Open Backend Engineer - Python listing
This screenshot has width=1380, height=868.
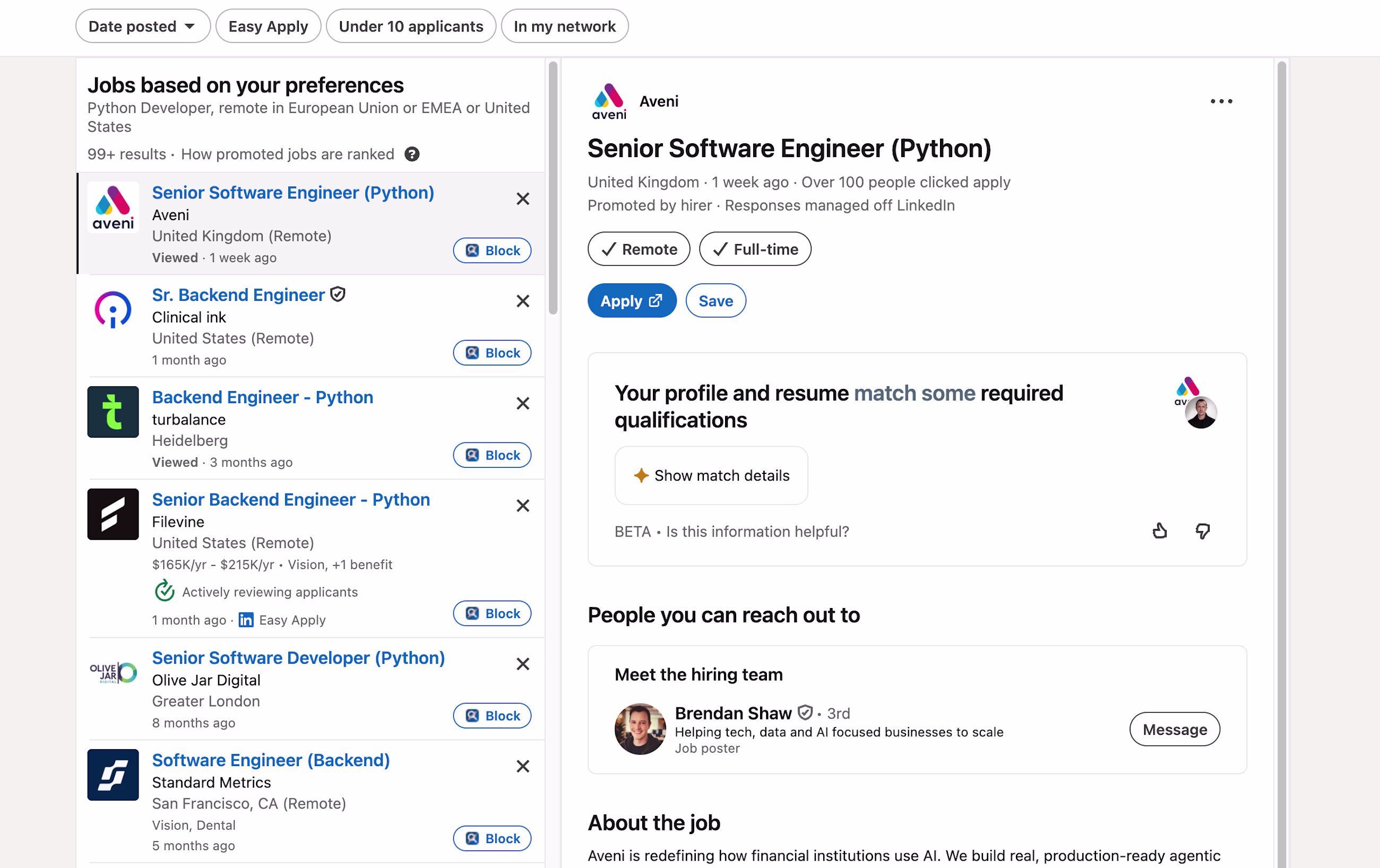coord(263,397)
